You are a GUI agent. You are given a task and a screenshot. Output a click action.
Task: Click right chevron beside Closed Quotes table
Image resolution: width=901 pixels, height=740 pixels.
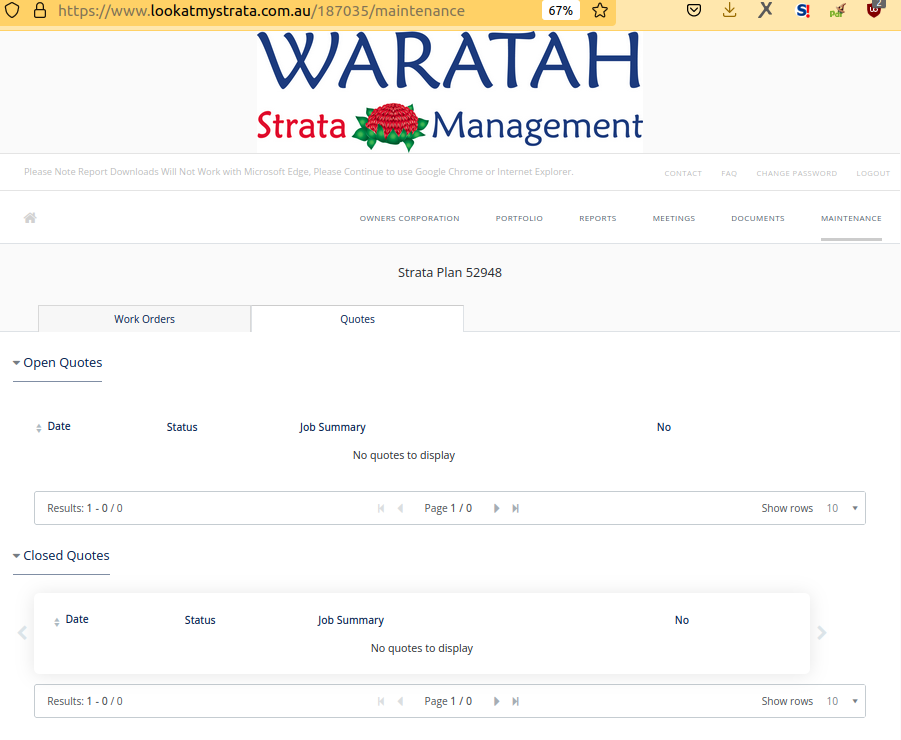point(822,633)
